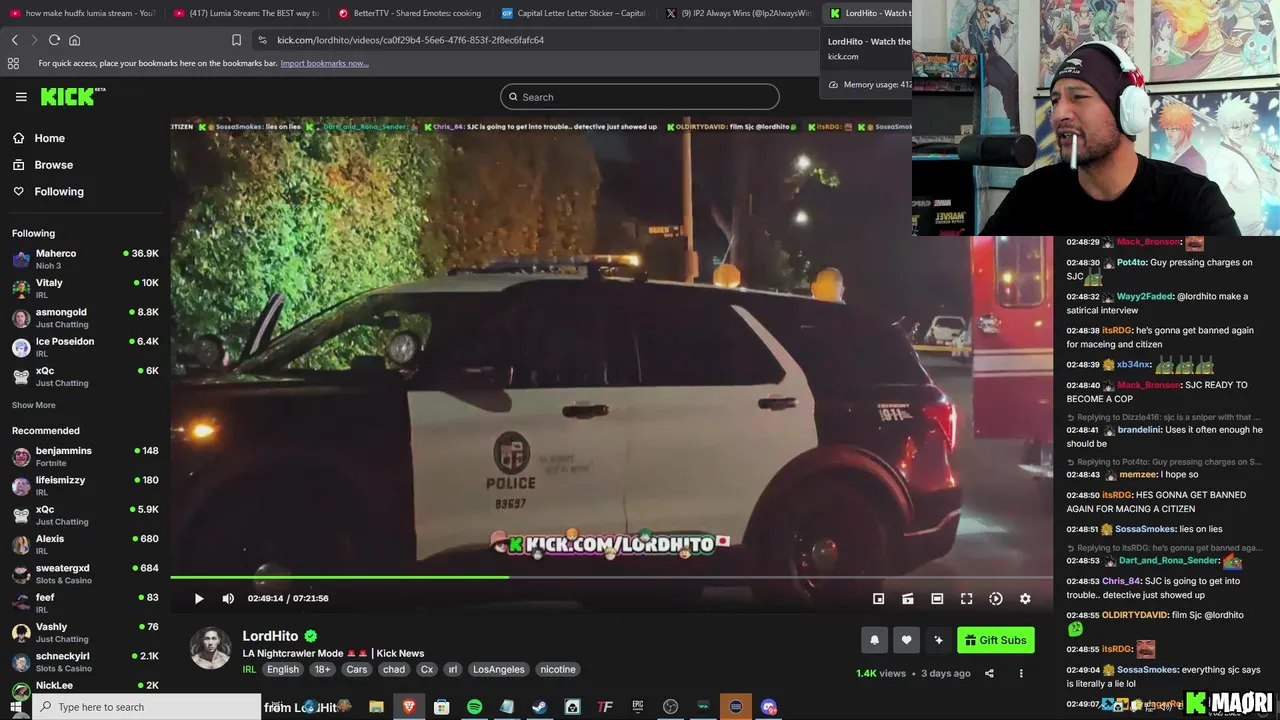The width and height of the screenshot is (1280, 720).
Task: Click the sparkle subscribe button
Action: [938, 640]
